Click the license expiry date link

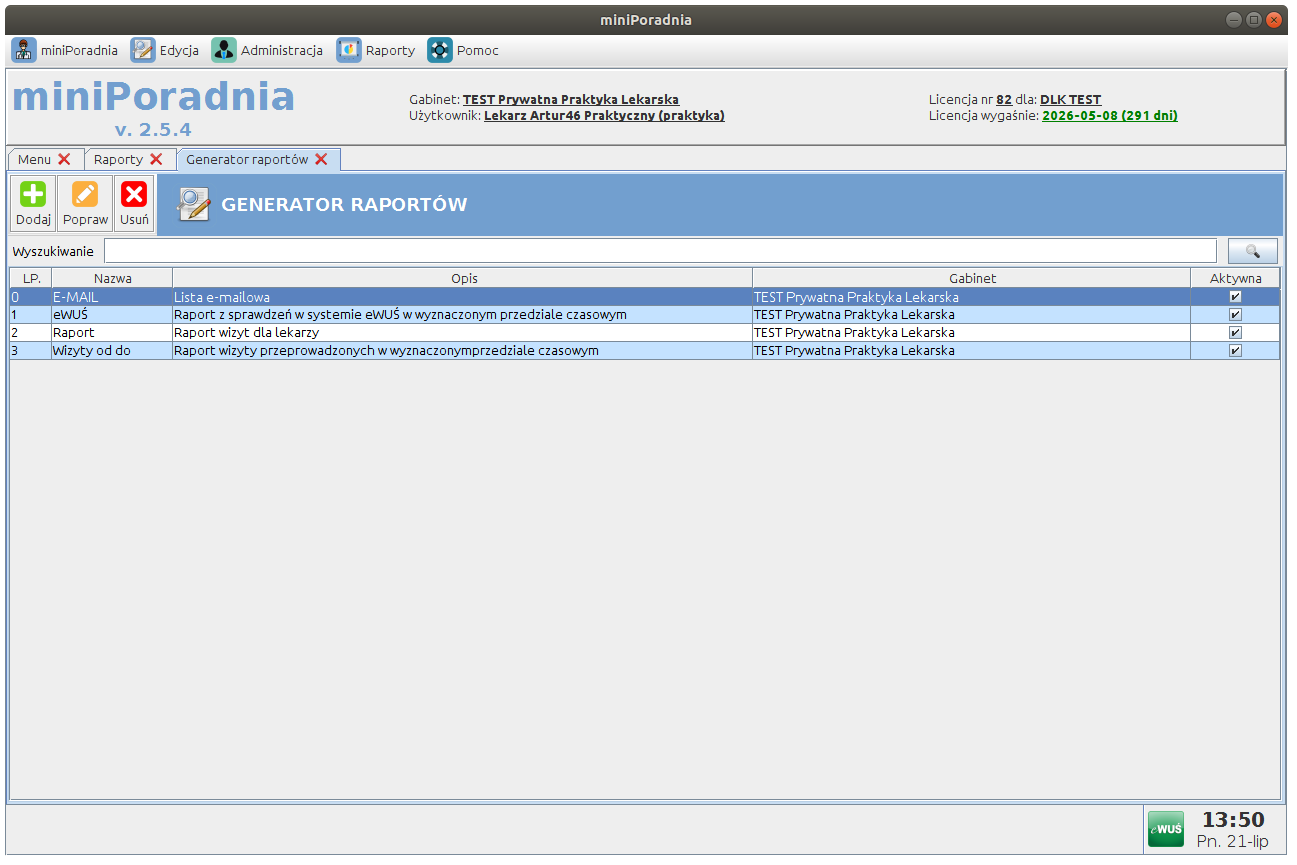1109,116
